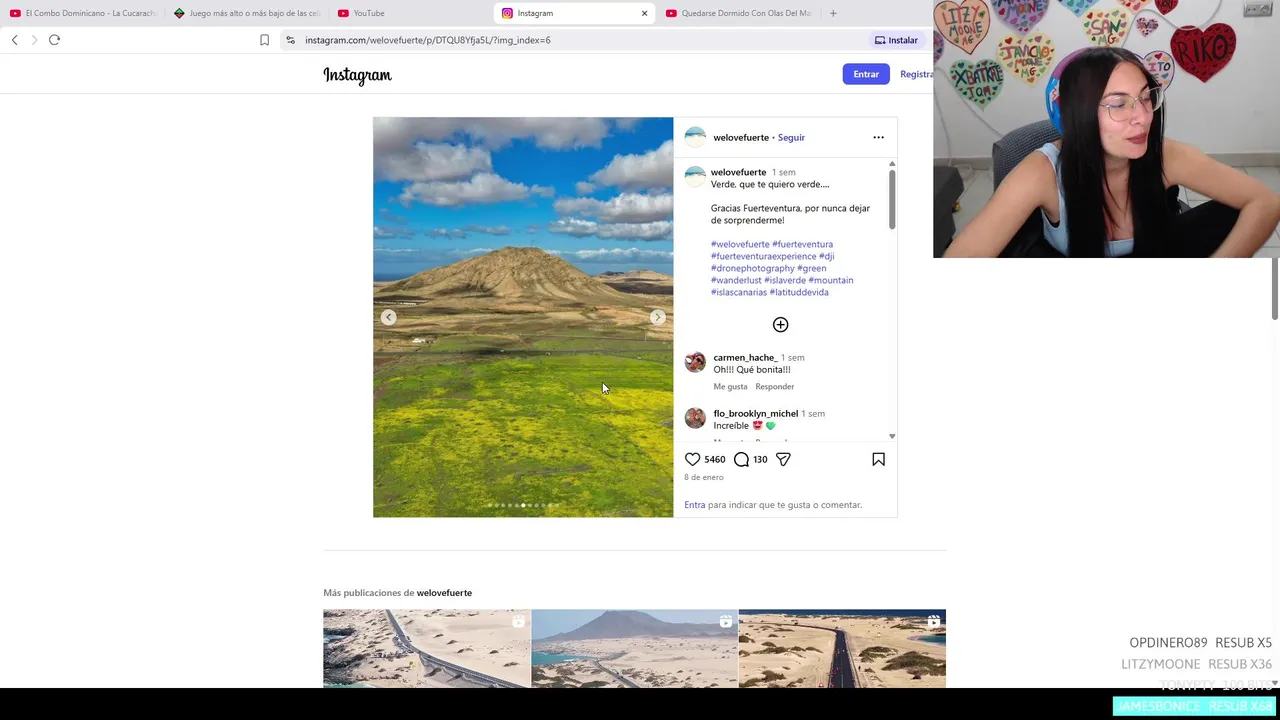Viewport: 1280px width, 720px height.
Task: Reload the page with refresh icon
Action: 54,40
